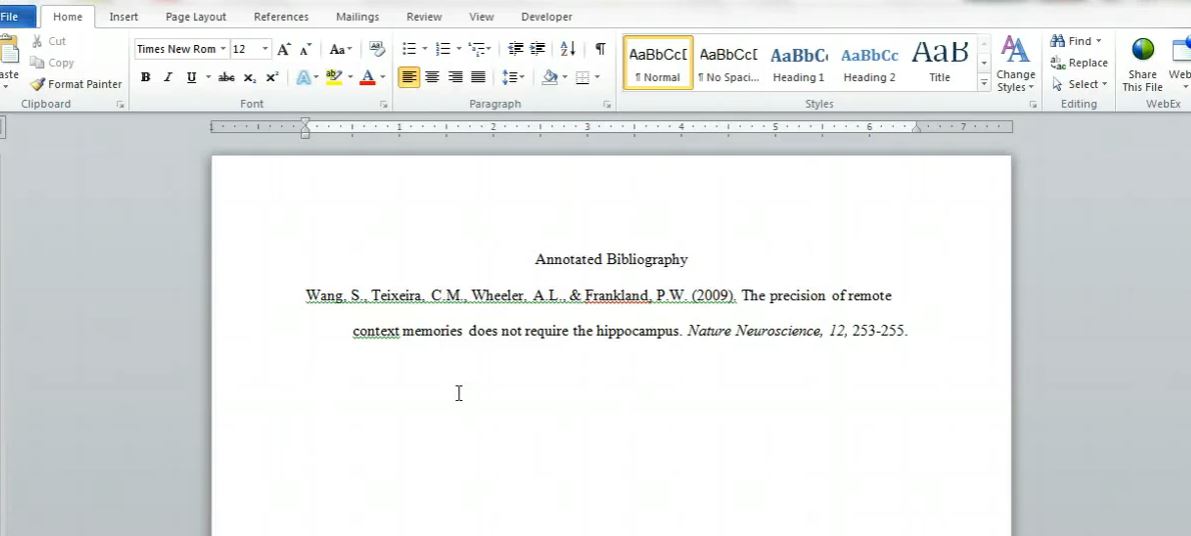Click the Sort A-Z icon

tap(568, 49)
